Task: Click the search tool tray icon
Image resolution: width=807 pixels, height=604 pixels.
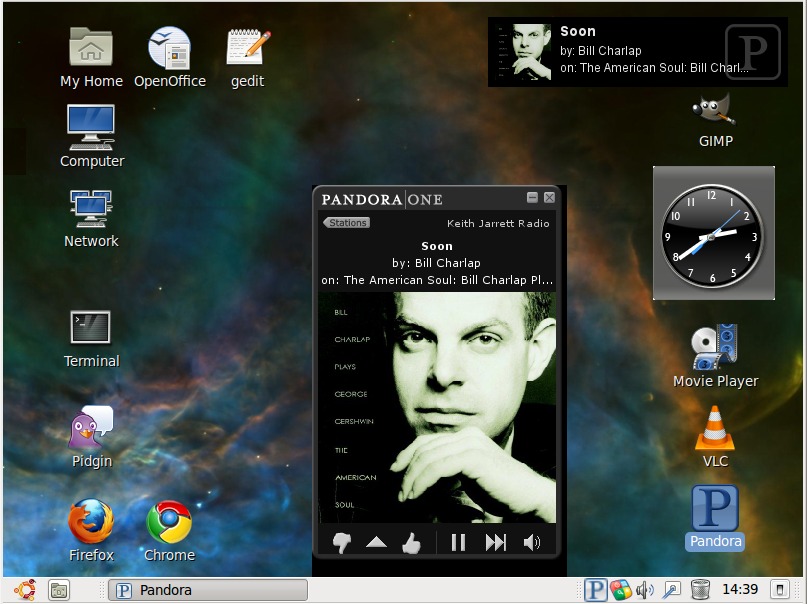Action: (x=672, y=590)
